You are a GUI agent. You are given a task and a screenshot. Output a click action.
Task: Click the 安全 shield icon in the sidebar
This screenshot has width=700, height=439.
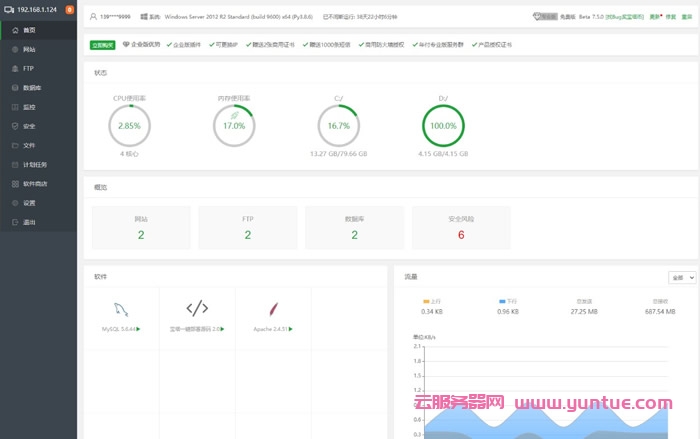(x=15, y=126)
